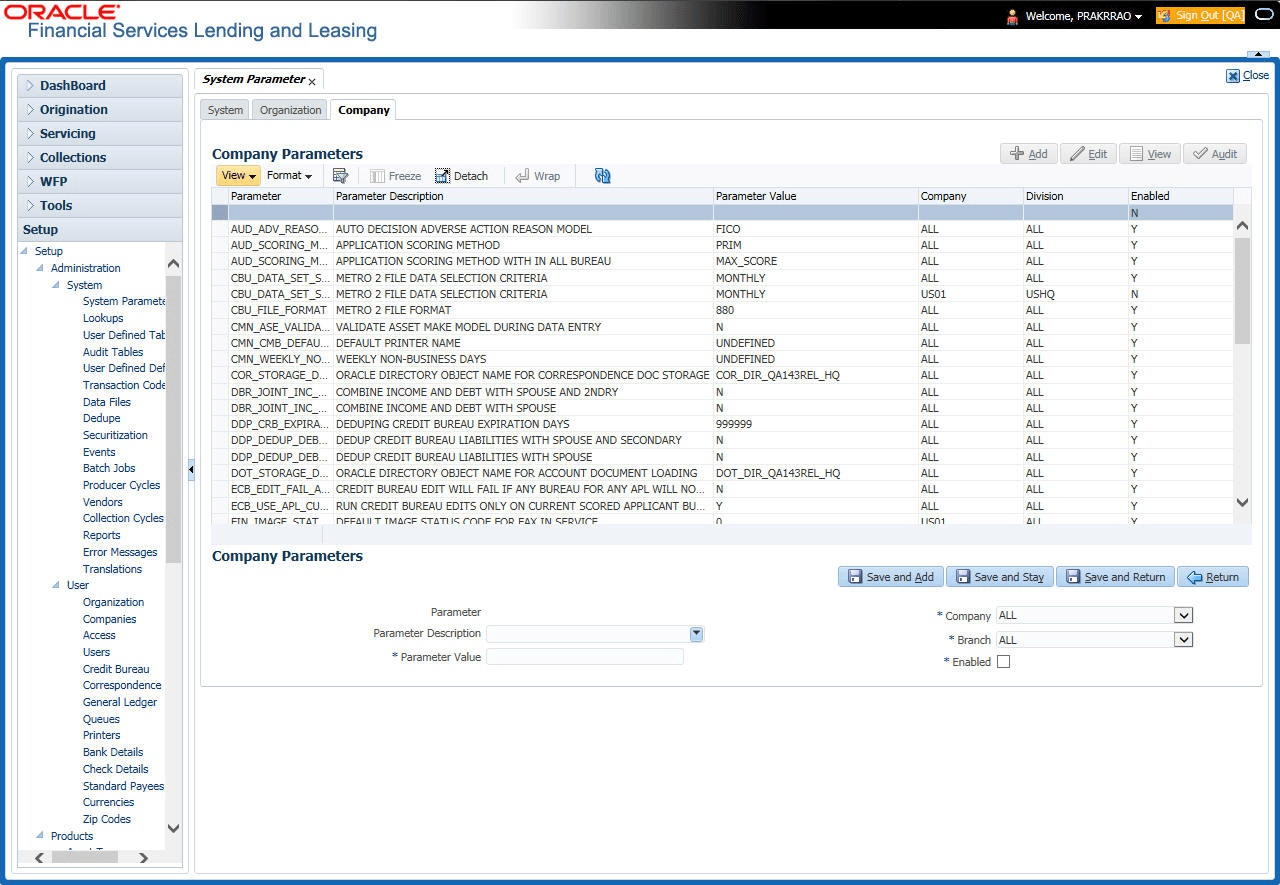Open the Branch dropdown list
1280x885 pixels.
1183,640
